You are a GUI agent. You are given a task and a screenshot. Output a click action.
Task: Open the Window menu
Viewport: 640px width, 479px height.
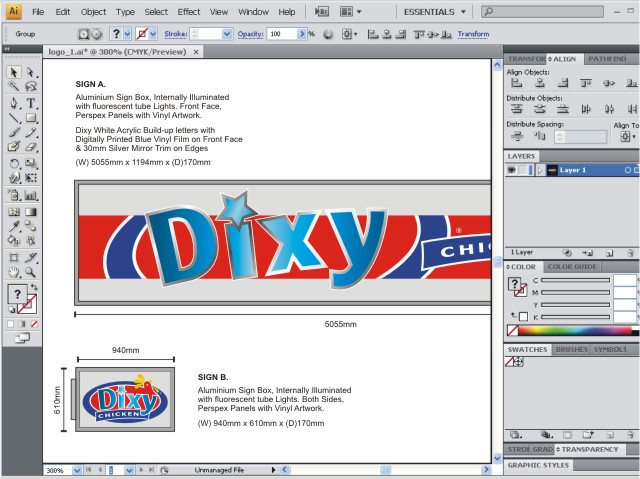pos(253,12)
